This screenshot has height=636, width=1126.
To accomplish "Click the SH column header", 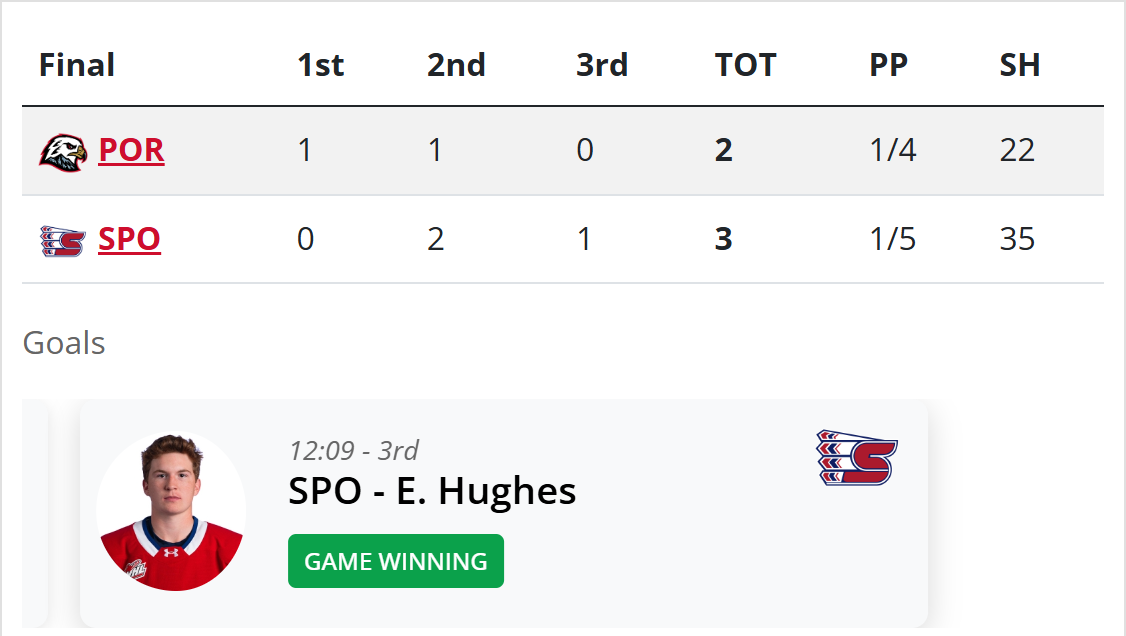I will click(1020, 65).
